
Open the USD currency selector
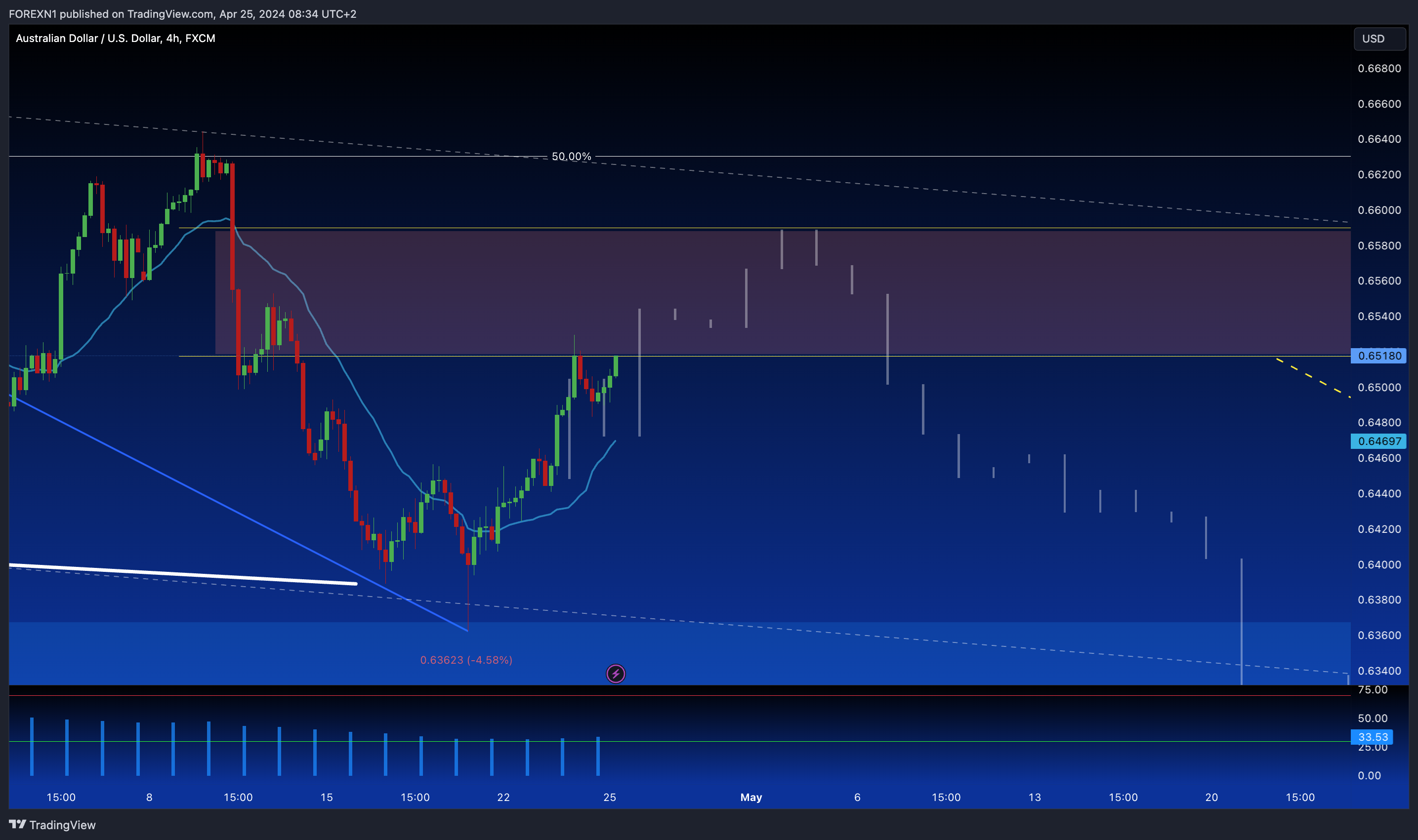click(1379, 39)
